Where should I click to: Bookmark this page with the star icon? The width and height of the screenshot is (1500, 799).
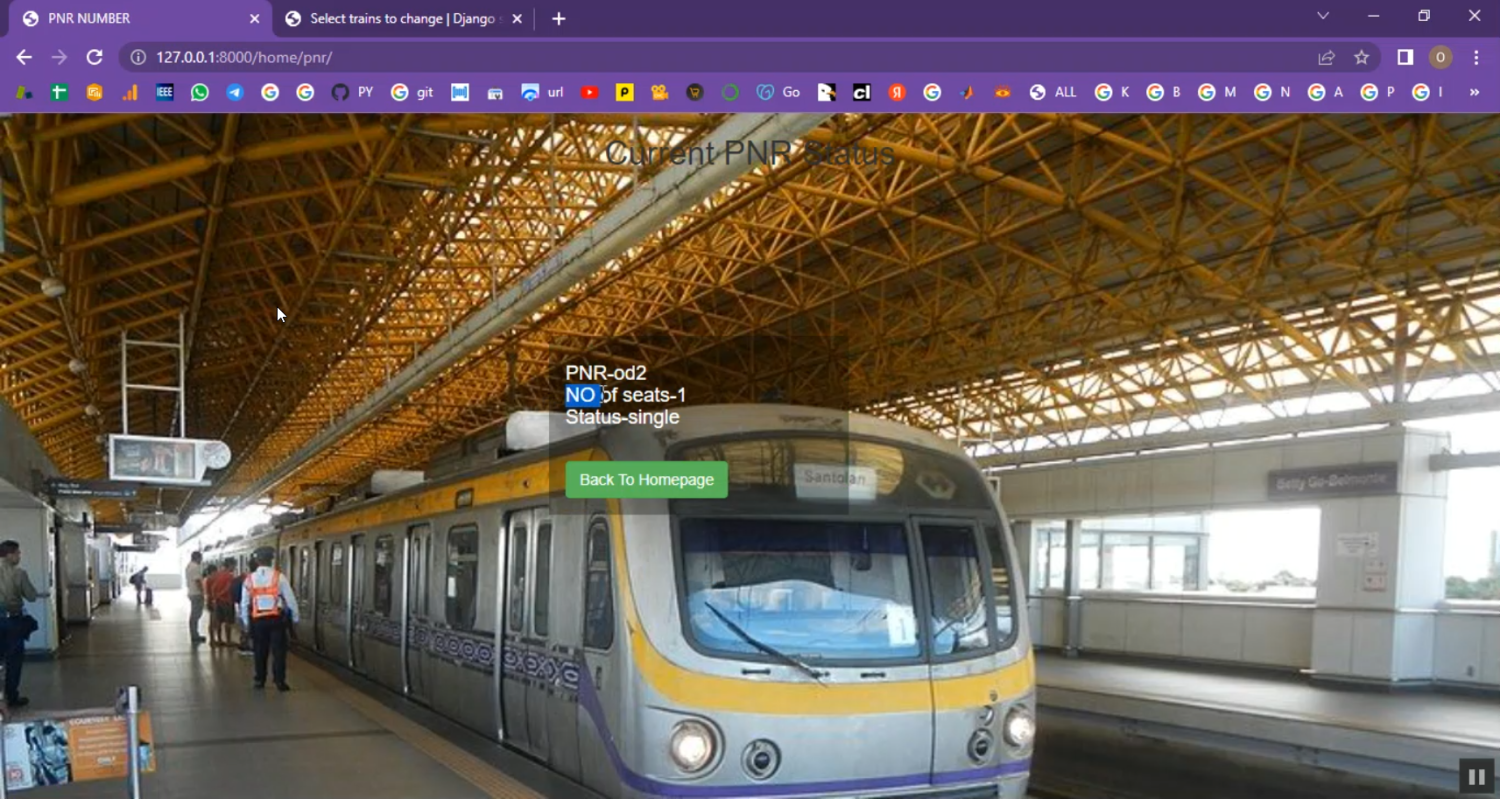coord(1361,57)
